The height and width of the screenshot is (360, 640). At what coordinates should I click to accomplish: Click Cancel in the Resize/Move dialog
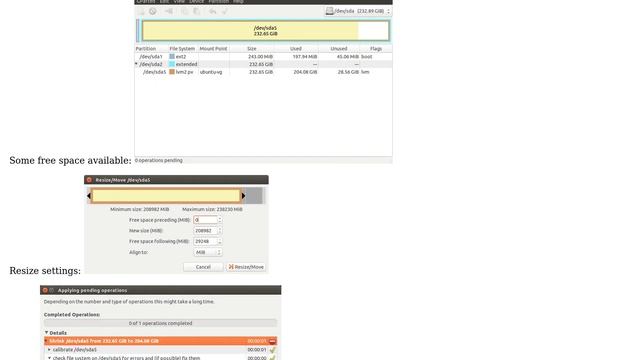tap(203, 267)
